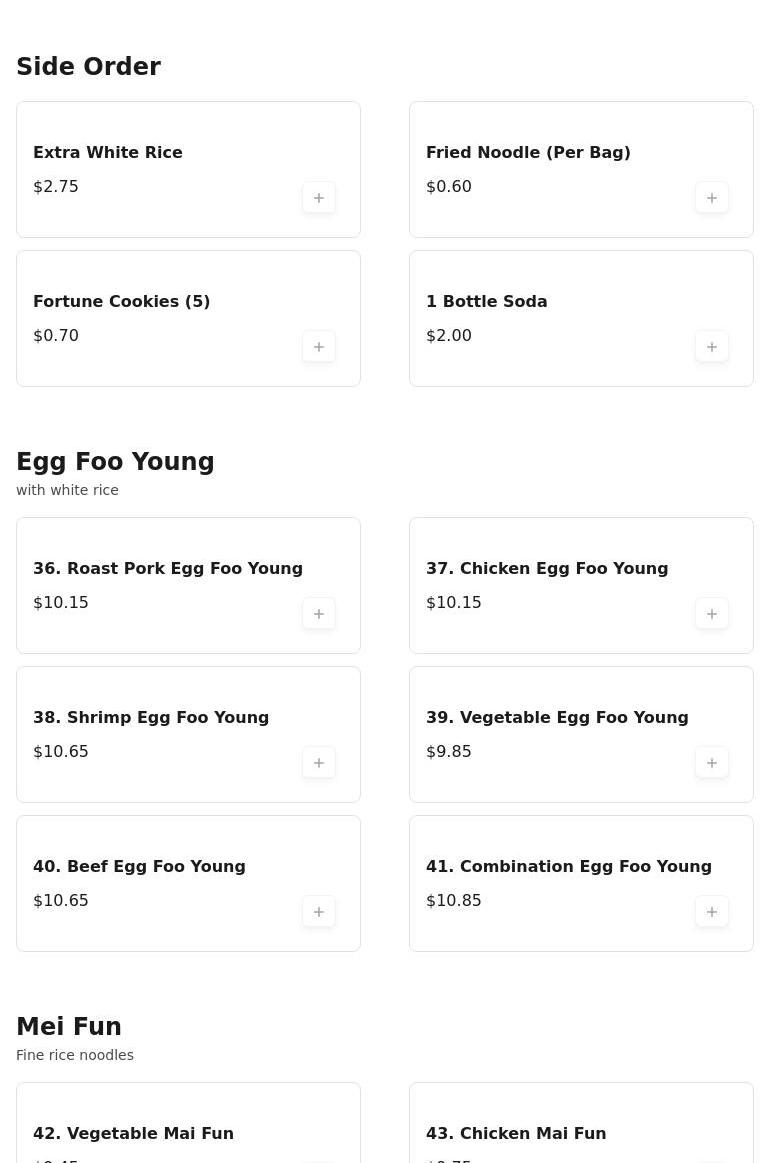Screen dimensions: 770x1163
Task: Select 43. Chicken Mai Fun item
Action: (x=516, y=1133)
